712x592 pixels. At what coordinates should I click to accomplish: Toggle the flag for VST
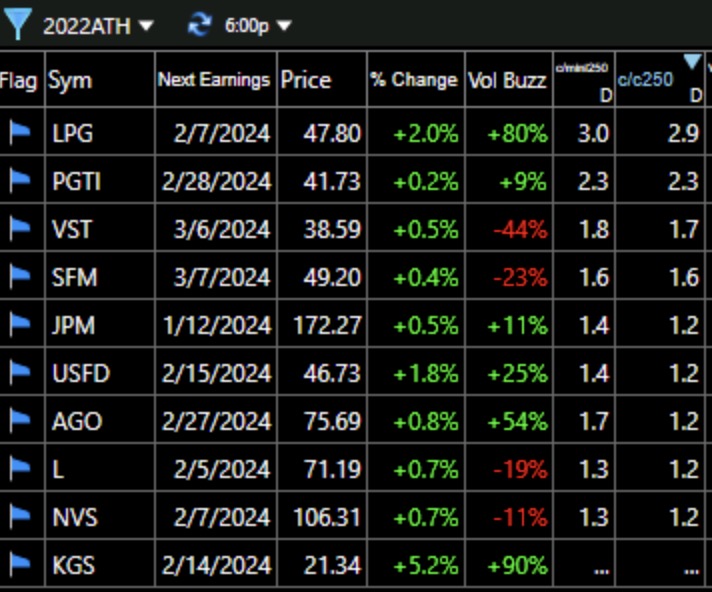[x=20, y=229]
